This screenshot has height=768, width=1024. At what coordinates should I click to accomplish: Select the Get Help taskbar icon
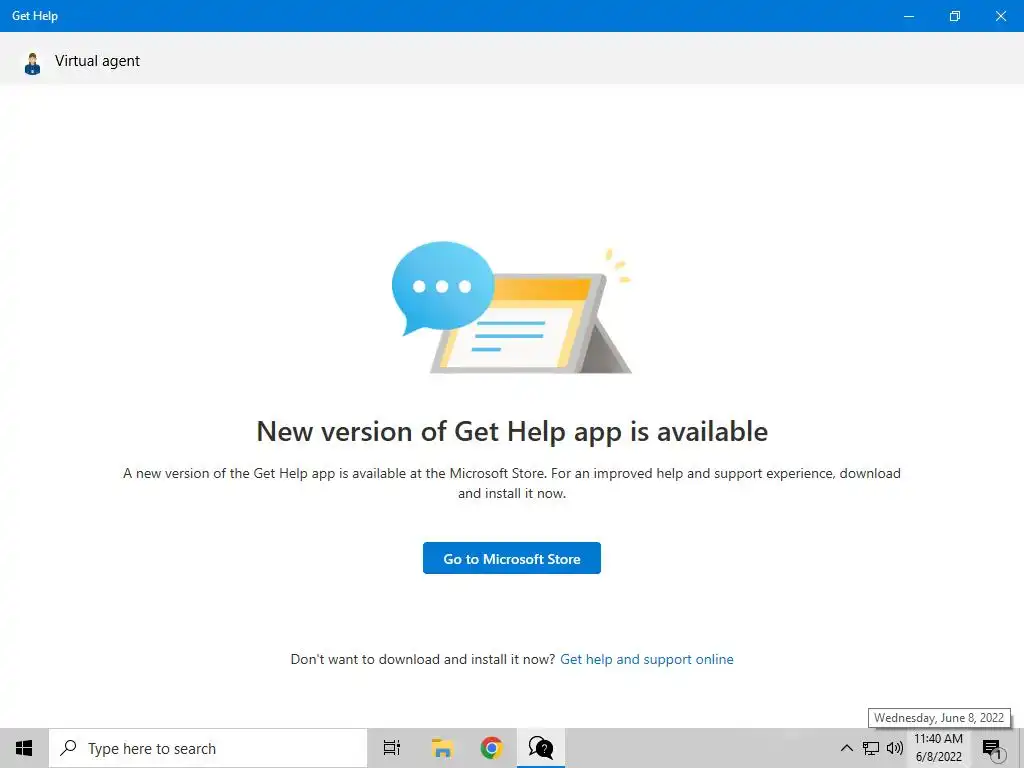tap(541, 748)
